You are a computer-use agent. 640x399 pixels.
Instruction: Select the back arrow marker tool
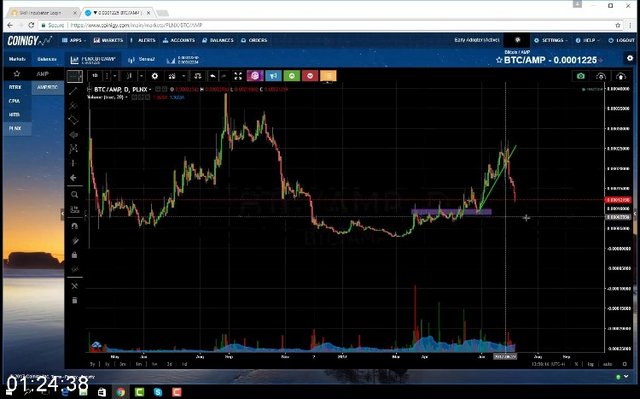pyautogui.click(x=73, y=178)
